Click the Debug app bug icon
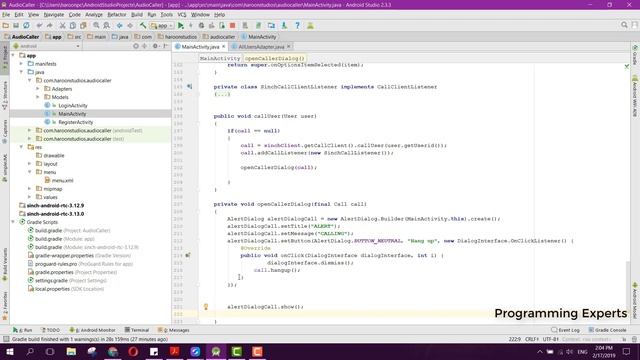 [201, 25]
